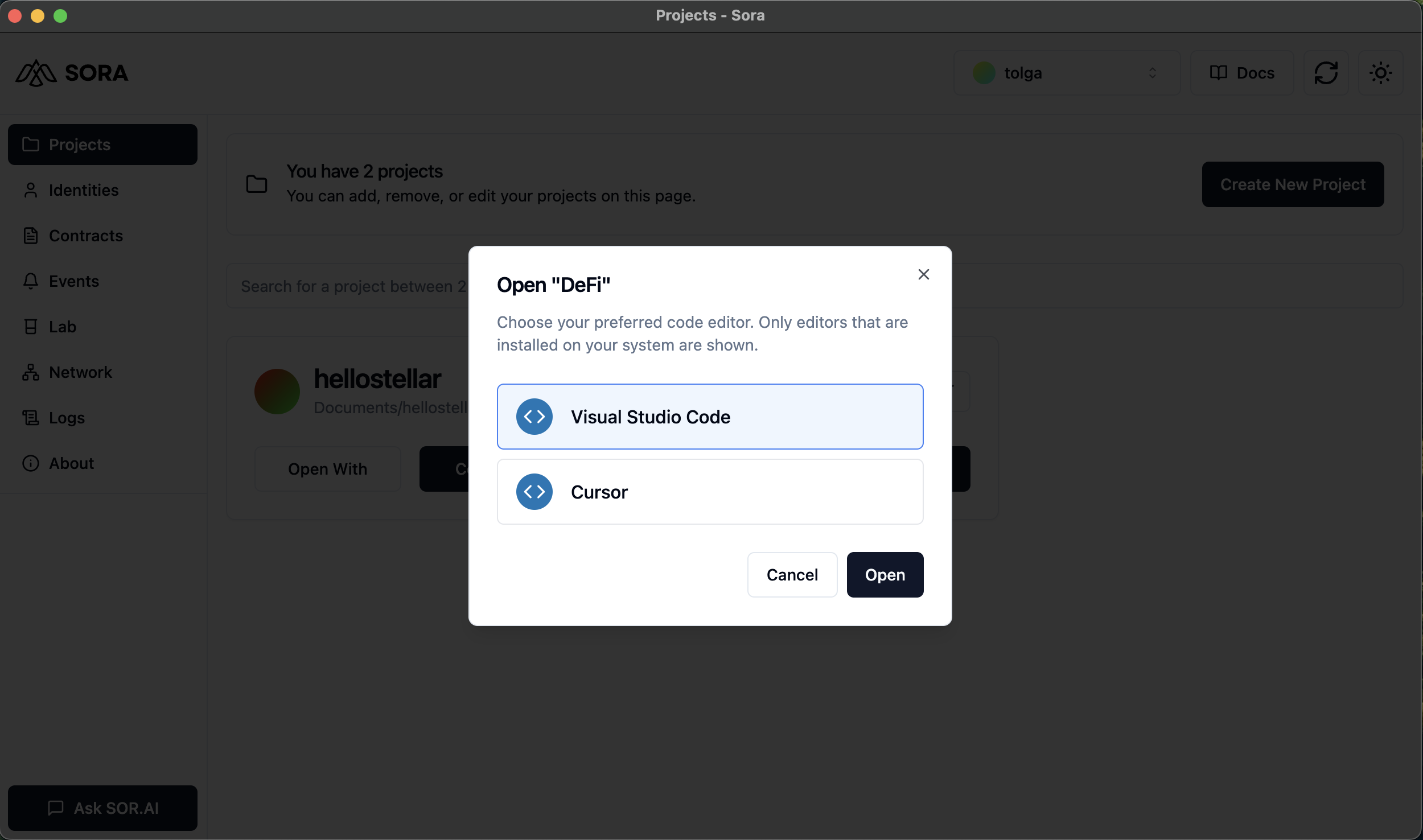Click the Docs book icon
Screen dimensions: 1423x840
pos(1218,73)
